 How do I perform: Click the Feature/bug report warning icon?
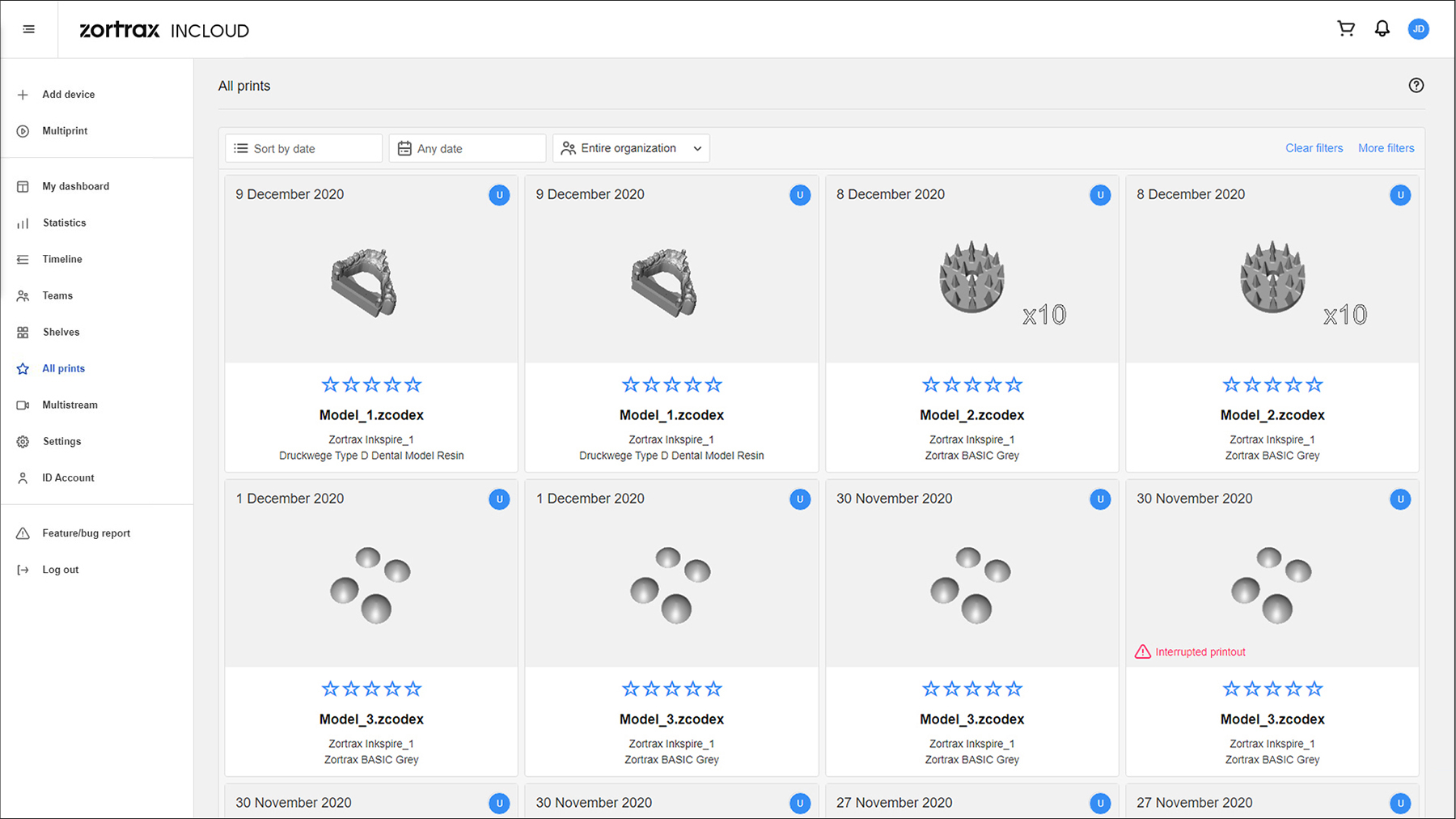click(23, 533)
